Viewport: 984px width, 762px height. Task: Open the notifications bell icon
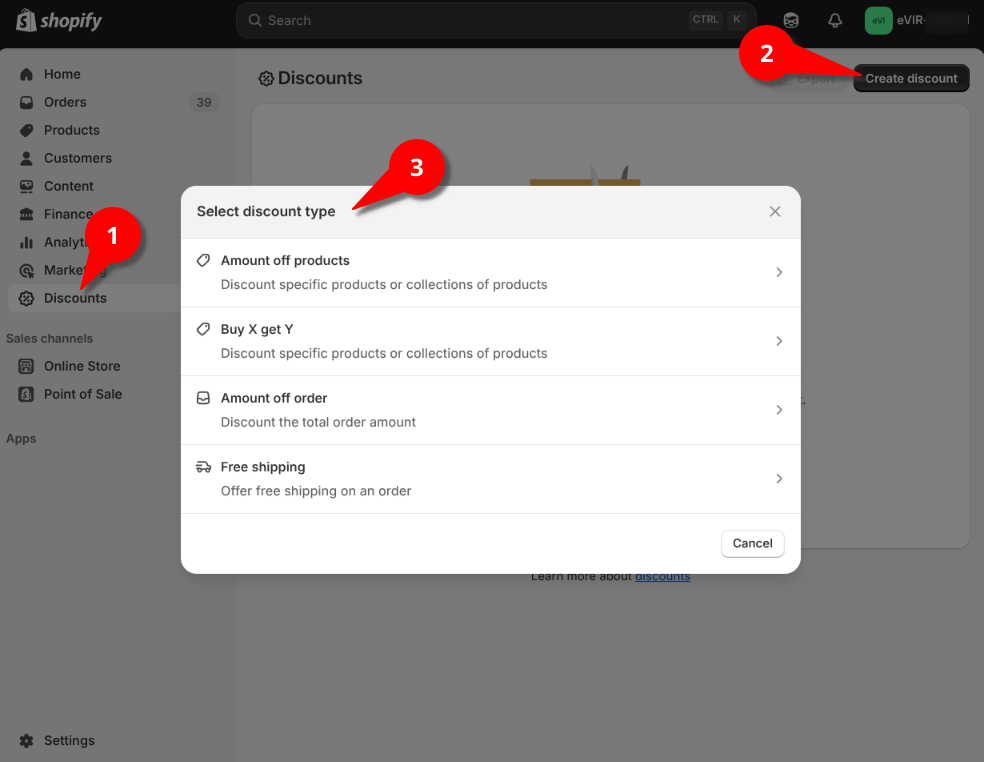[834, 20]
